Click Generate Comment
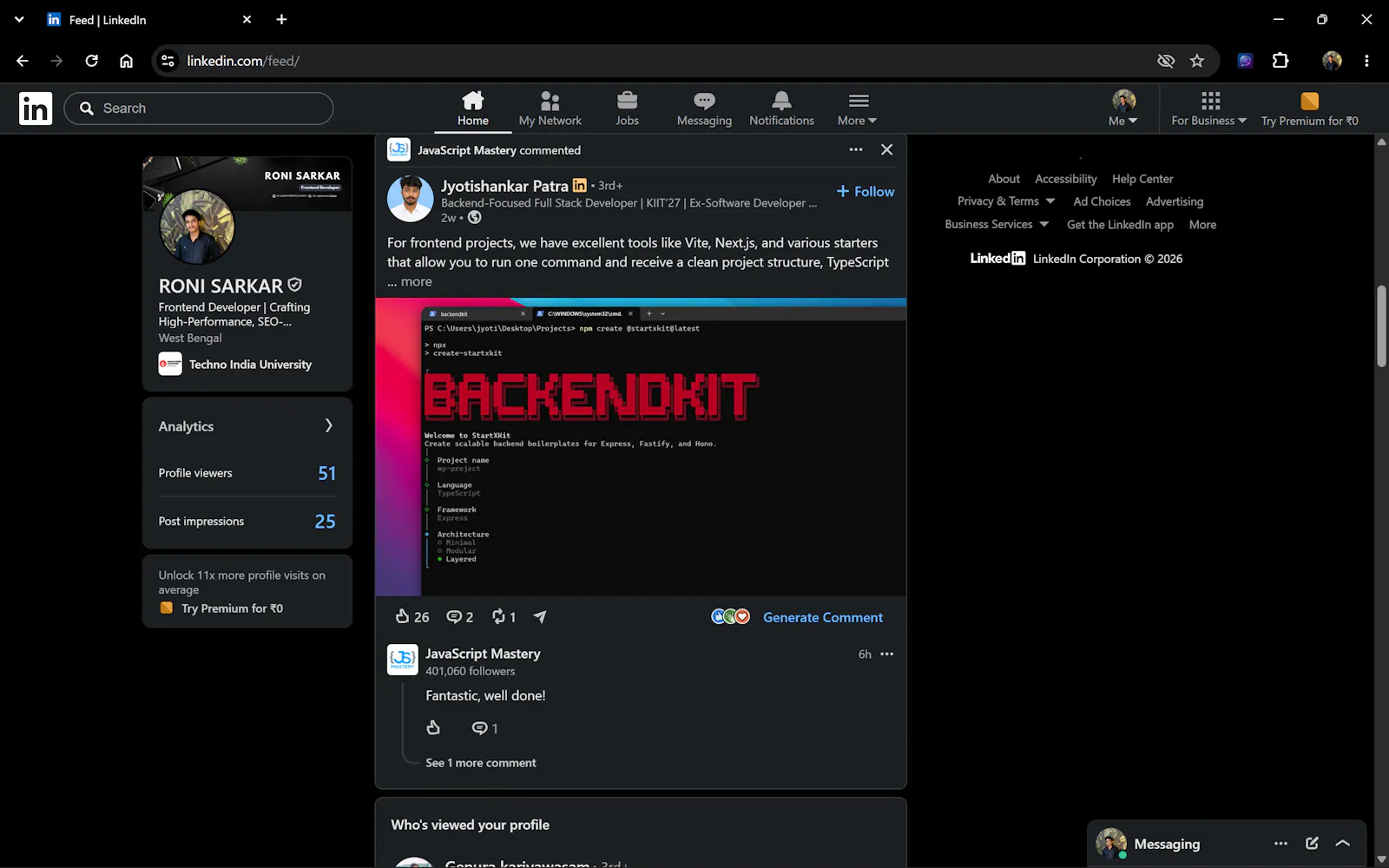This screenshot has width=1389, height=868. pos(823,617)
